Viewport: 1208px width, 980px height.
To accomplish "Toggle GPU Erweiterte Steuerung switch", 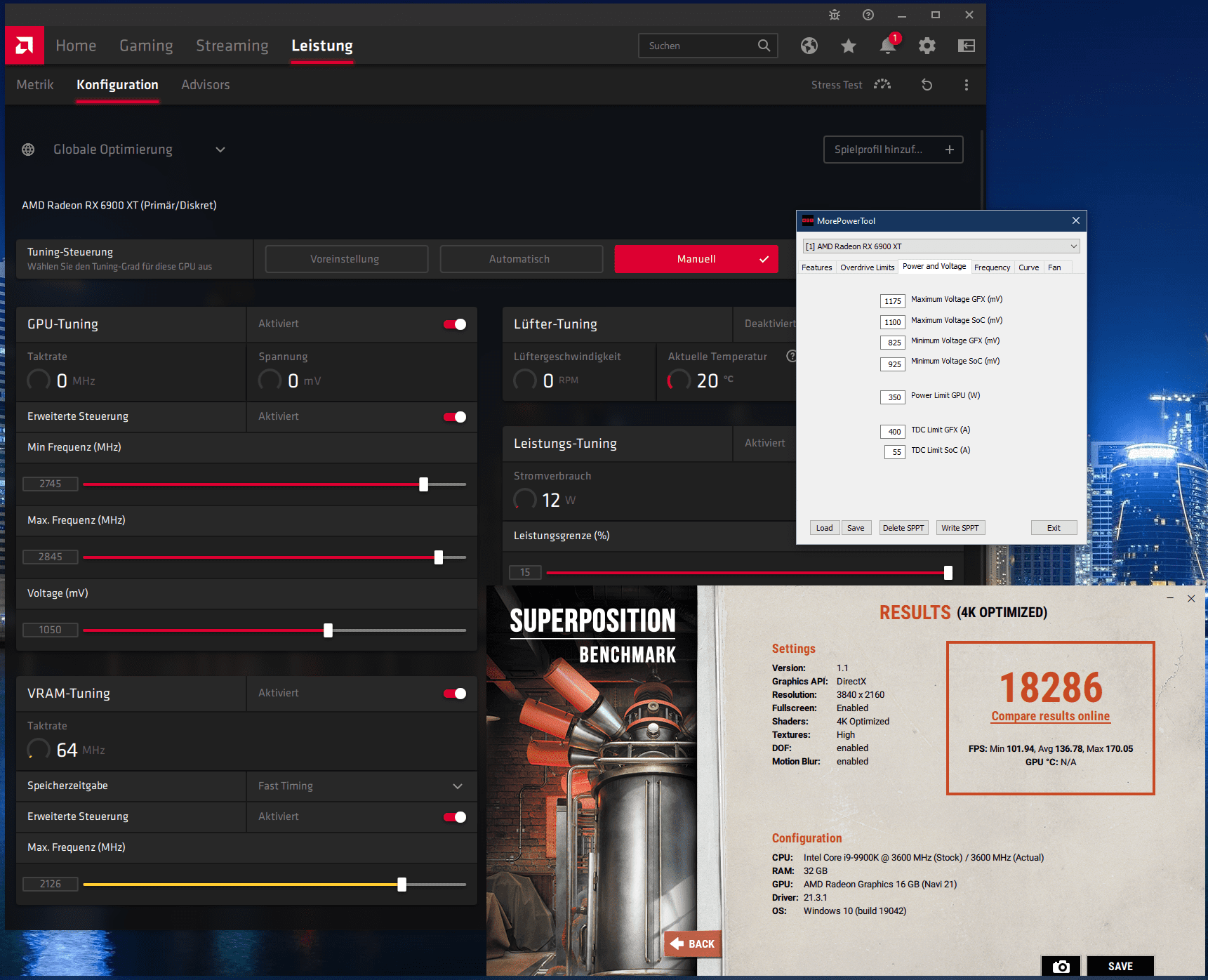I will [x=455, y=417].
